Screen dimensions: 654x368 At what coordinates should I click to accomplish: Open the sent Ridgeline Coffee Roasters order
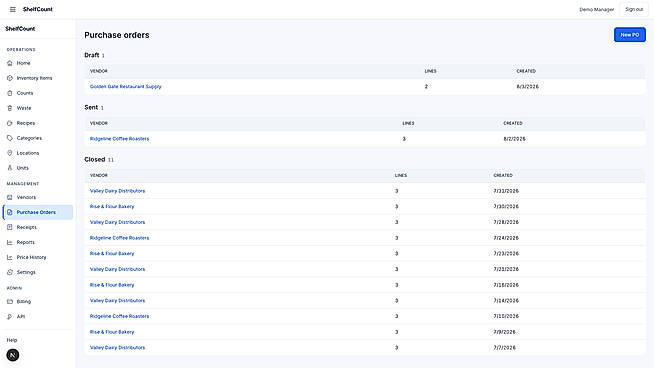[x=119, y=139]
